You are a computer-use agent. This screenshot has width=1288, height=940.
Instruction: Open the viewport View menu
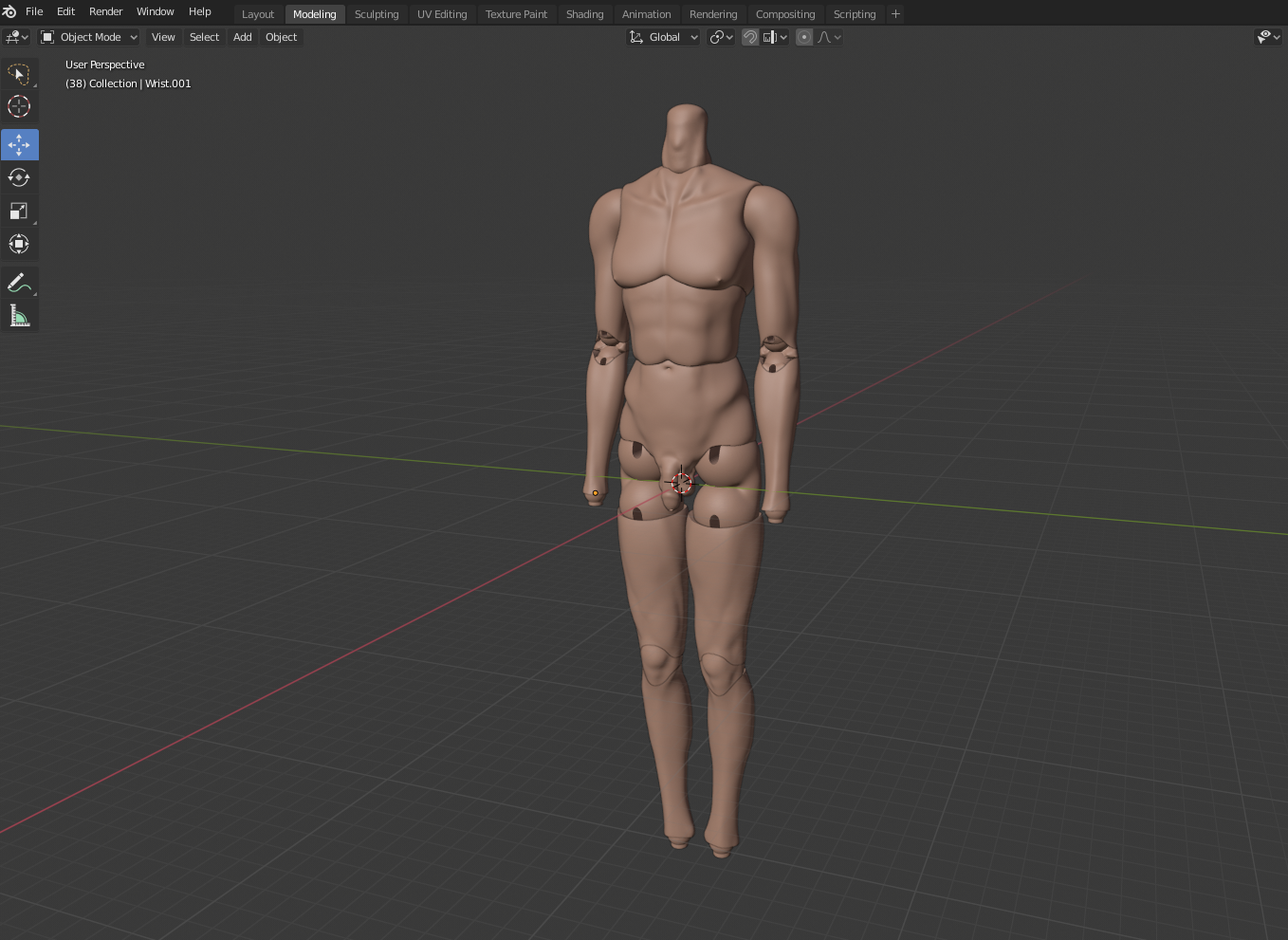pyautogui.click(x=163, y=37)
